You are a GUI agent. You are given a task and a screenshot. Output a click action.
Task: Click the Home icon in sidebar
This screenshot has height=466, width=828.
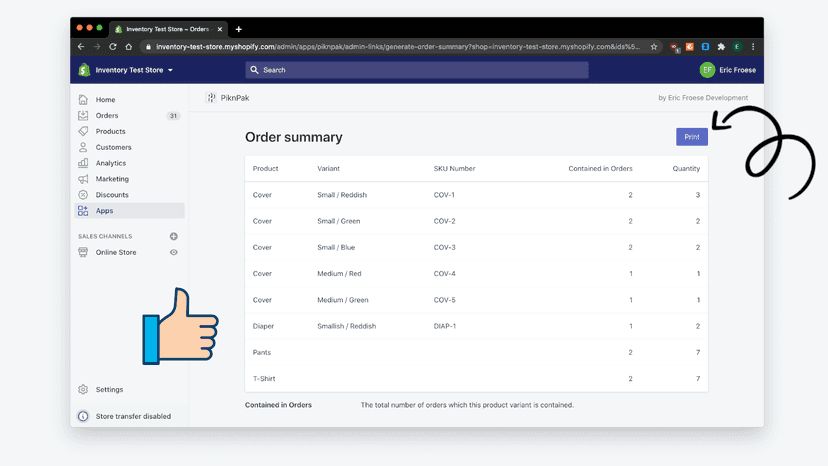(83, 99)
